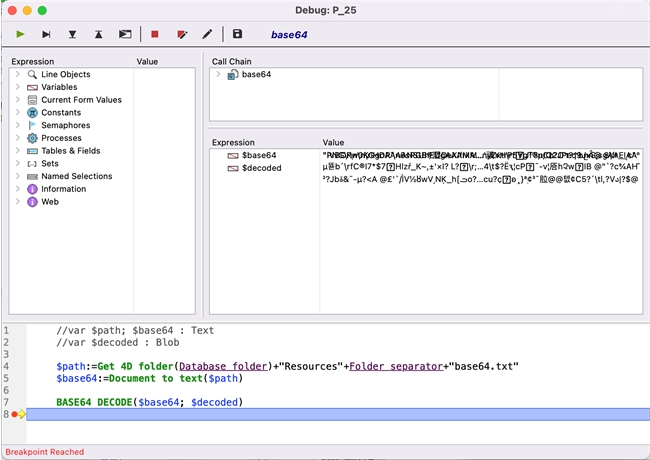
Task: Select the Semaphores item in the list
Action: 65,126
